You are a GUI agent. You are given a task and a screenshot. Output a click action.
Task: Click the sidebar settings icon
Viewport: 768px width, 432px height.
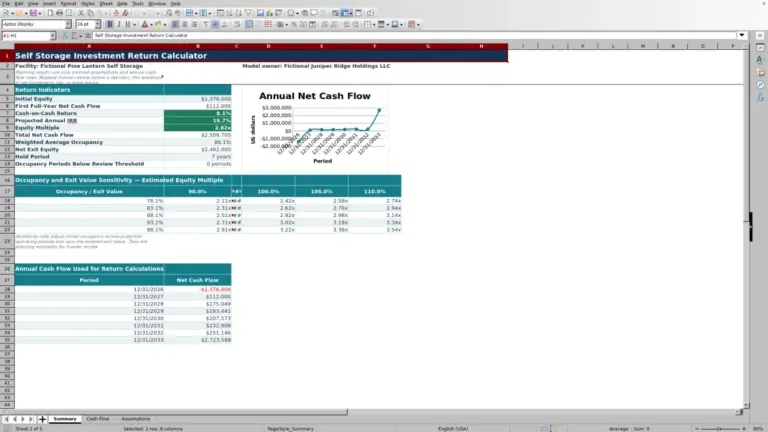(x=760, y=36)
